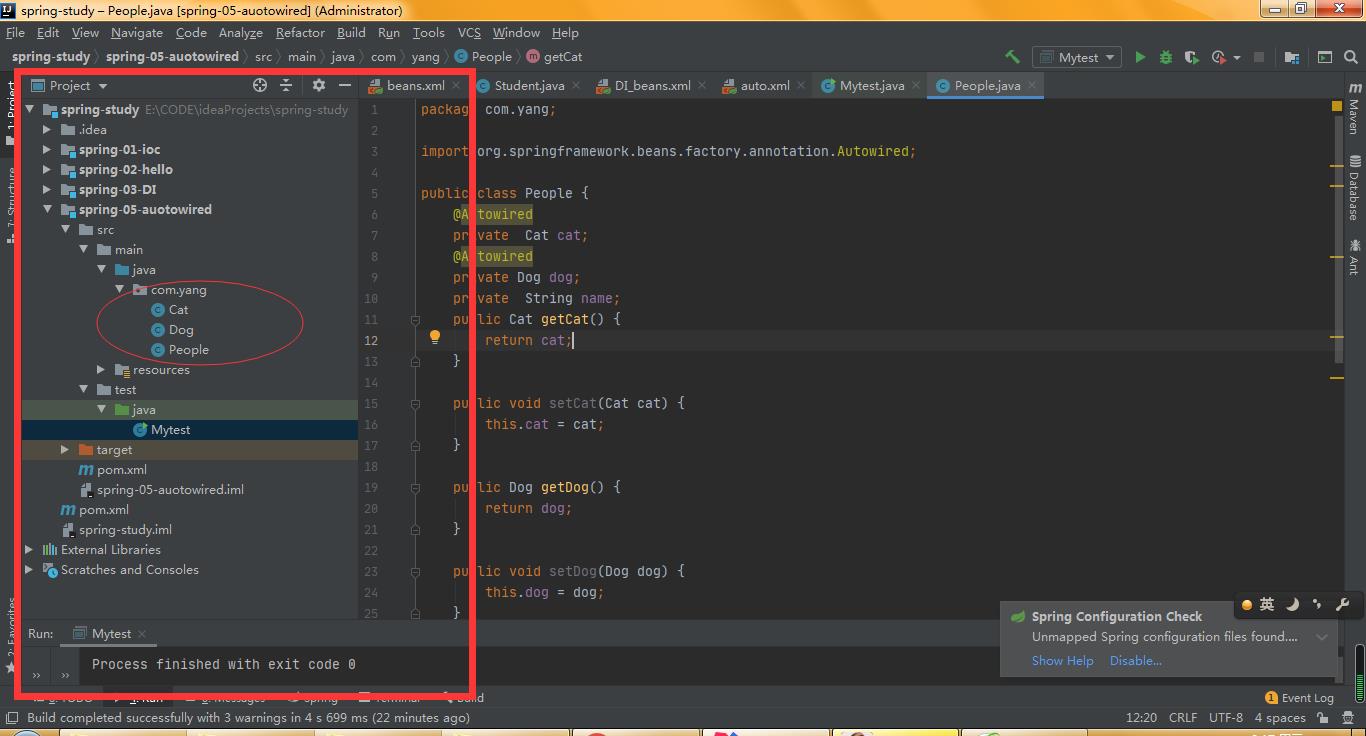Viewport: 1366px width, 736px height.
Task: Change the 4 spaces indent setting
Action: pyautogui.click(x=1280, y=717)
